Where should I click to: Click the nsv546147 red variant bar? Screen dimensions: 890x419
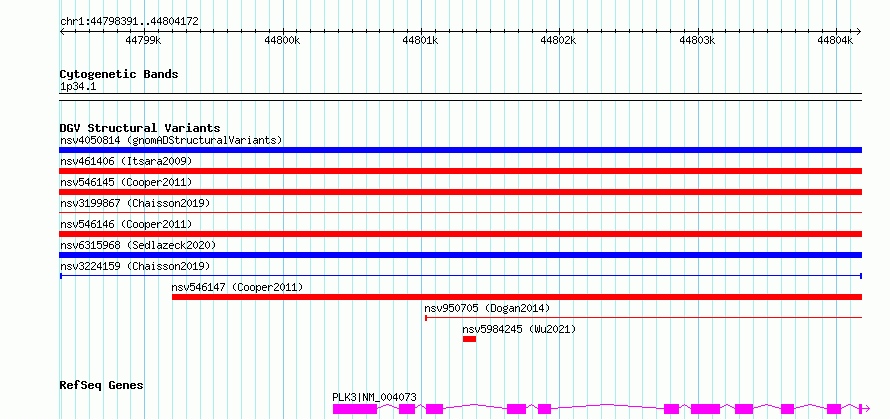point(517,297)
